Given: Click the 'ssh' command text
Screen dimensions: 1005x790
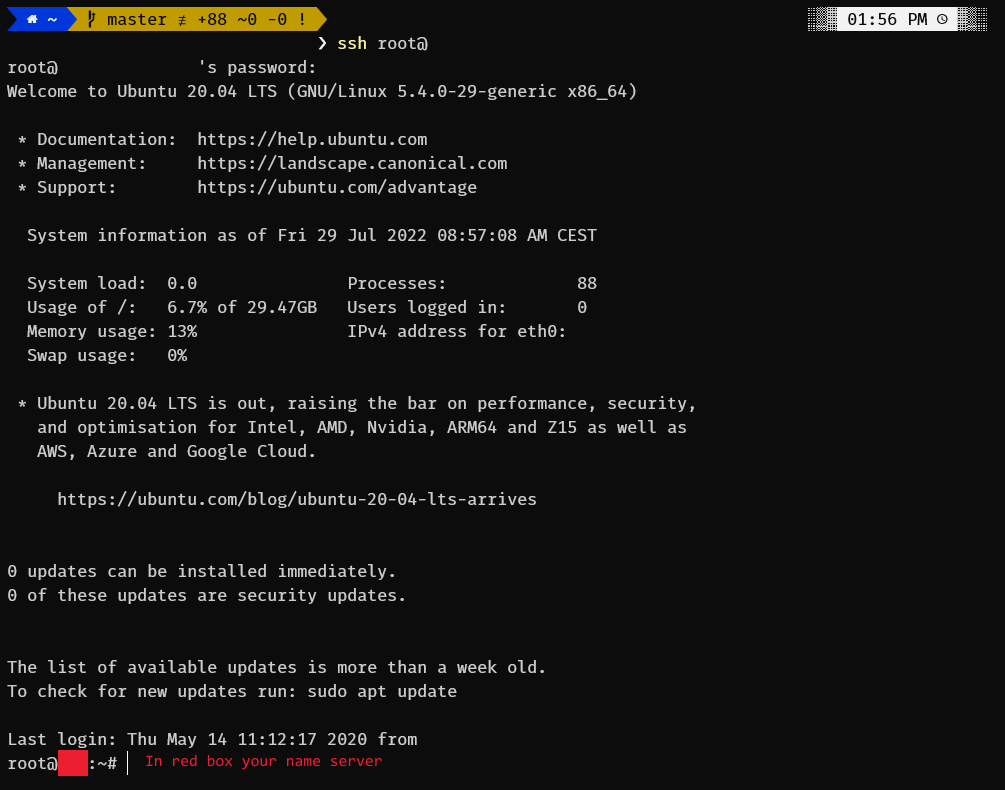Looking at the screenshot, I should coord(352,43).
